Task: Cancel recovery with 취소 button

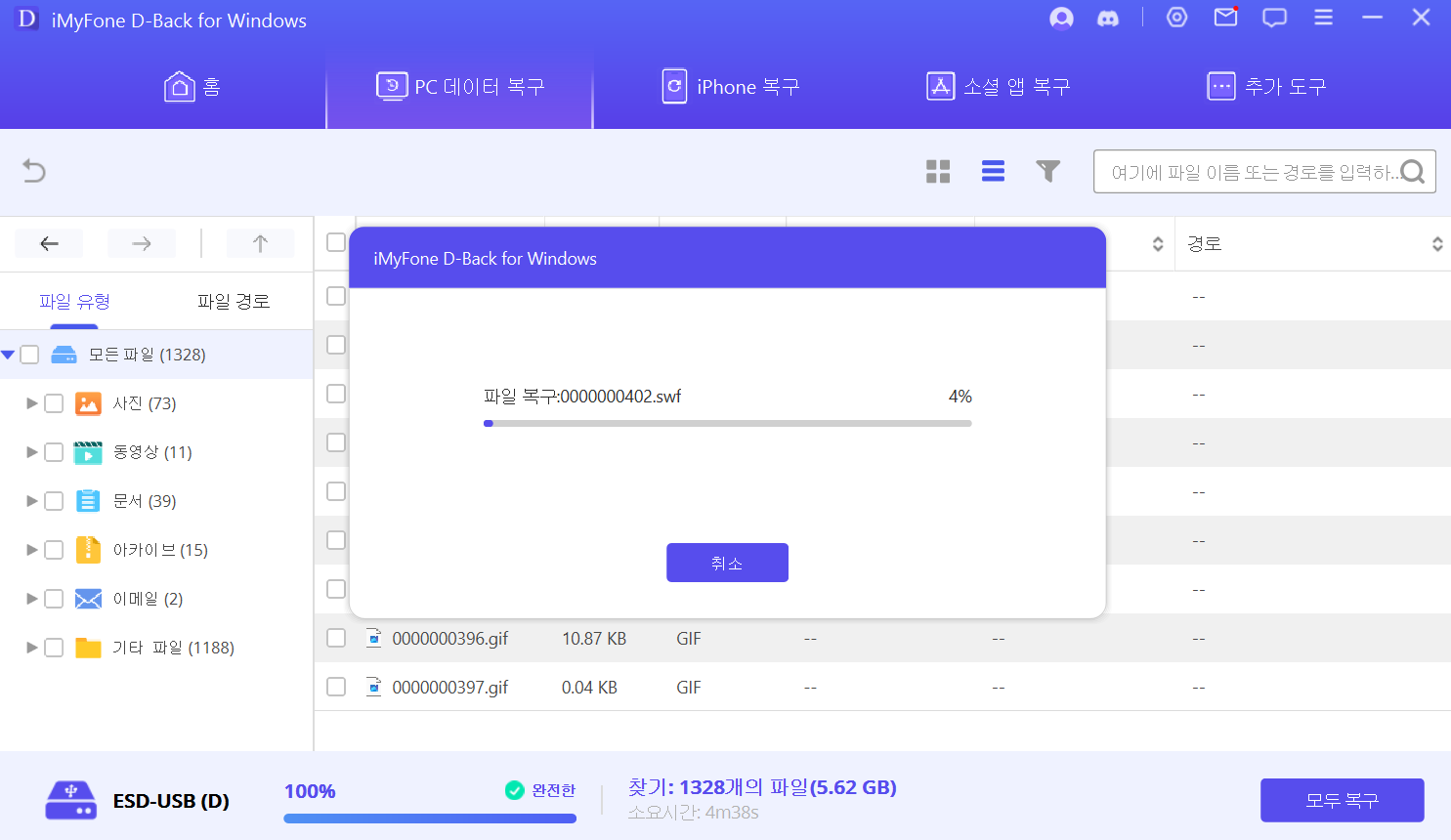Action: click(x=727, y=563)
